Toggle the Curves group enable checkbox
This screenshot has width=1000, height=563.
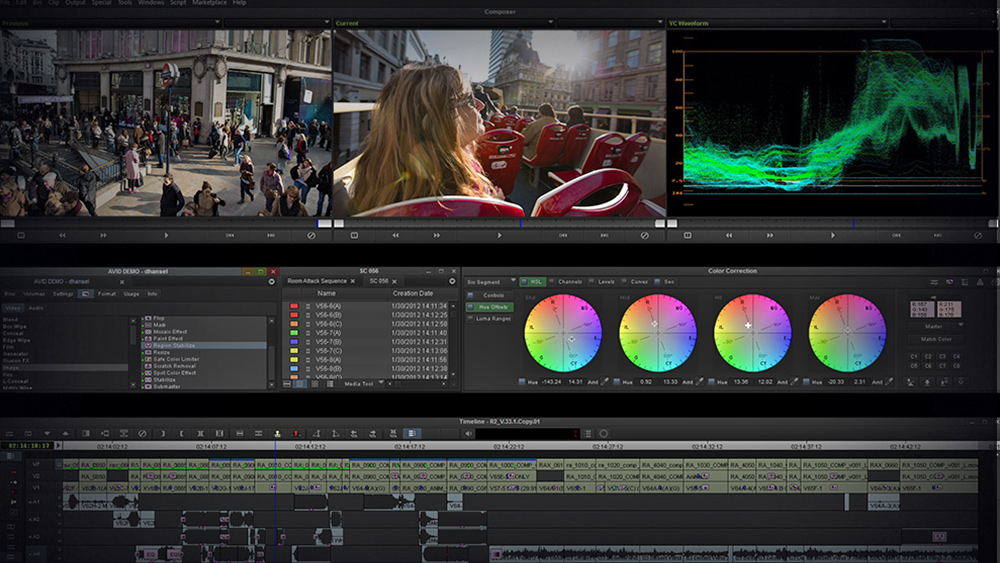tap(623, 282)
